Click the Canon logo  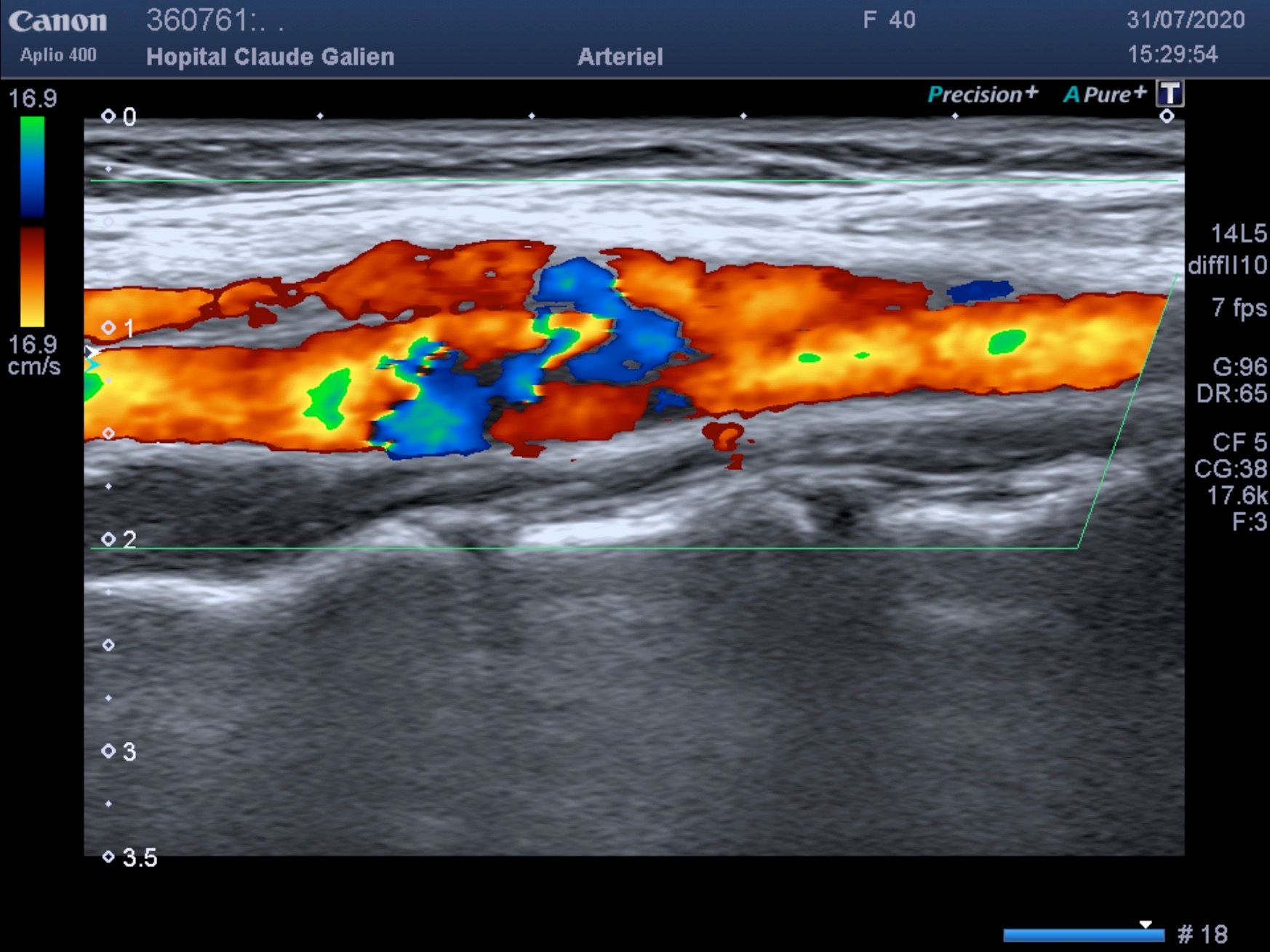point(57,20)
